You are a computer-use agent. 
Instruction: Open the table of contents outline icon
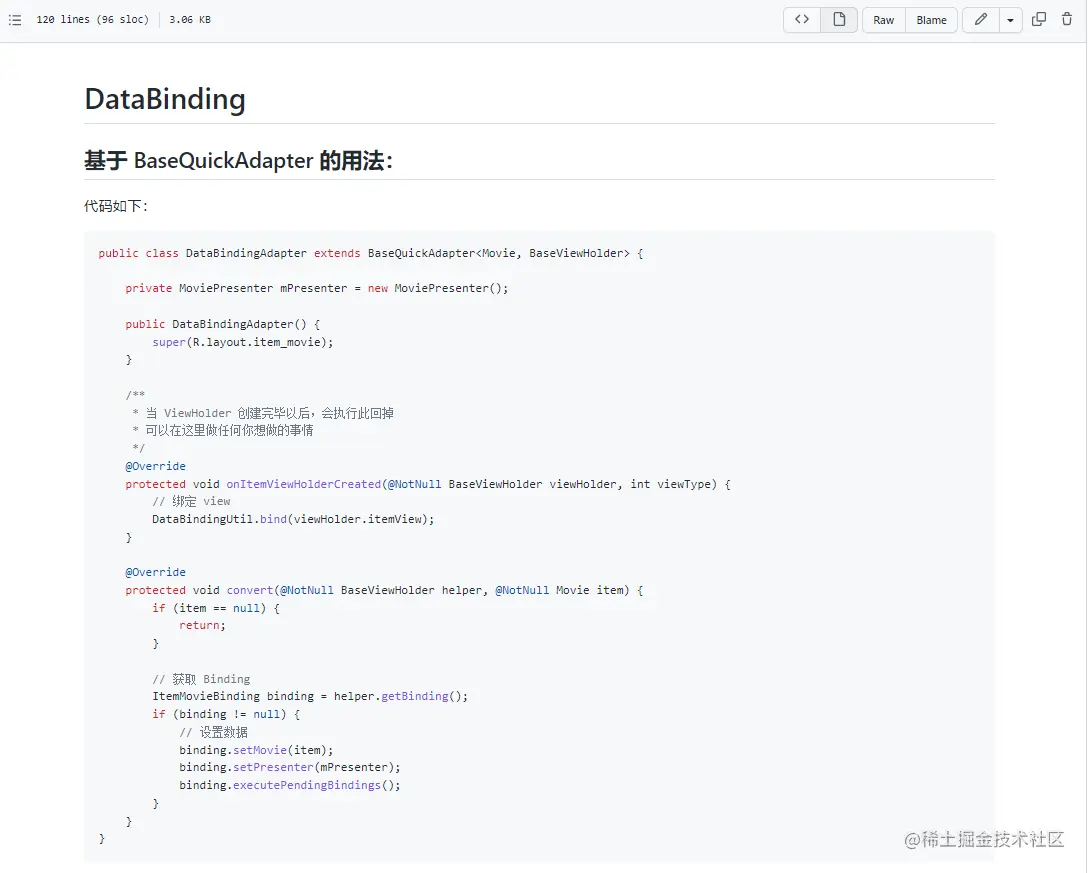[x=15, y=19]
